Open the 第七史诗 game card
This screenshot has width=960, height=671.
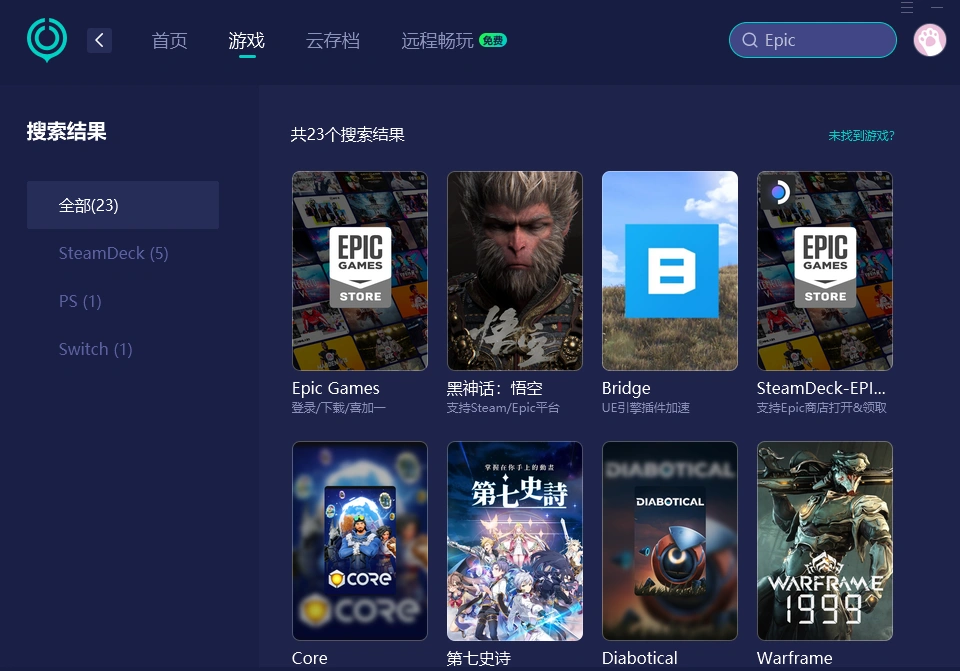coord(514,540)
